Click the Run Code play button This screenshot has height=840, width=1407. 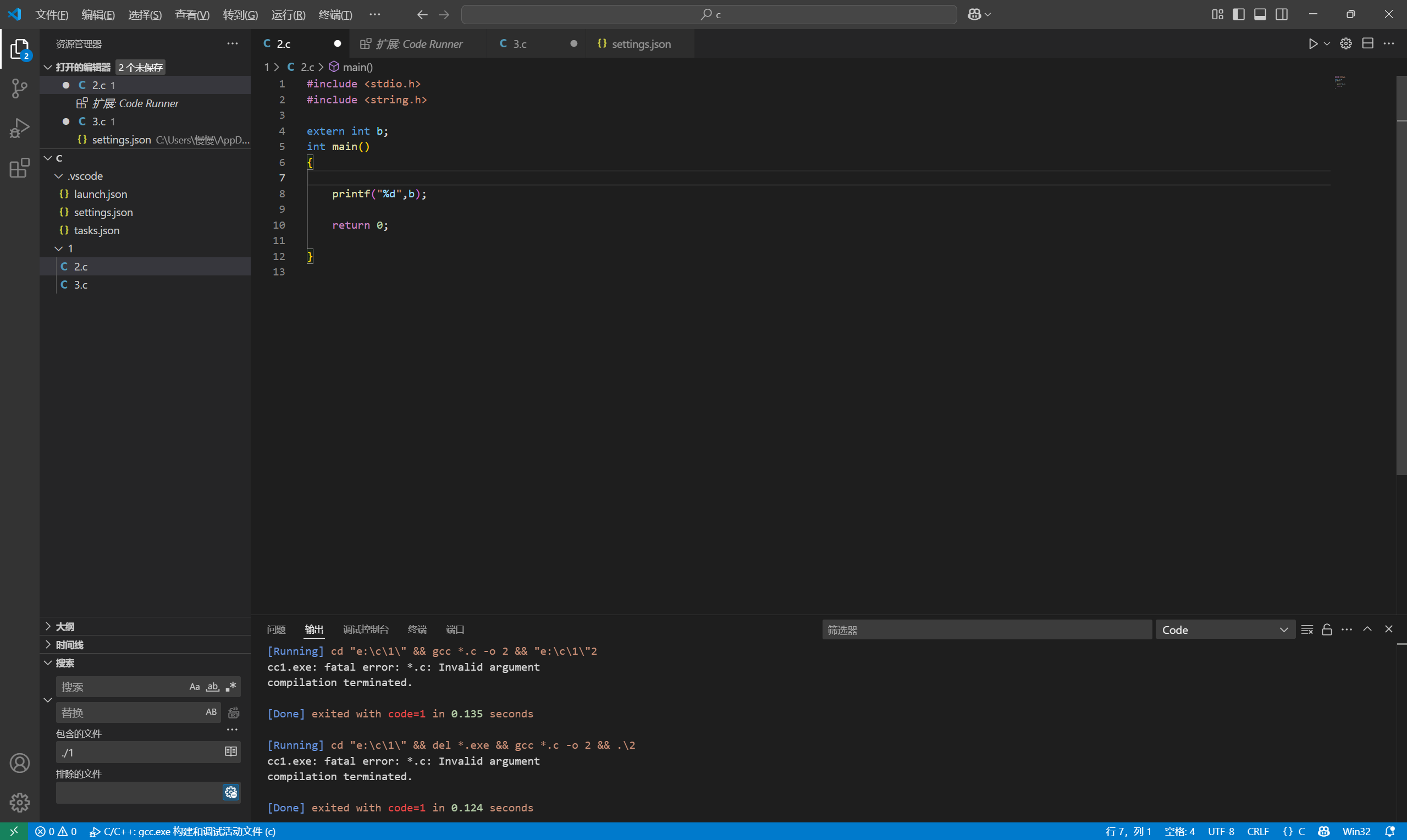(1312, 44)
